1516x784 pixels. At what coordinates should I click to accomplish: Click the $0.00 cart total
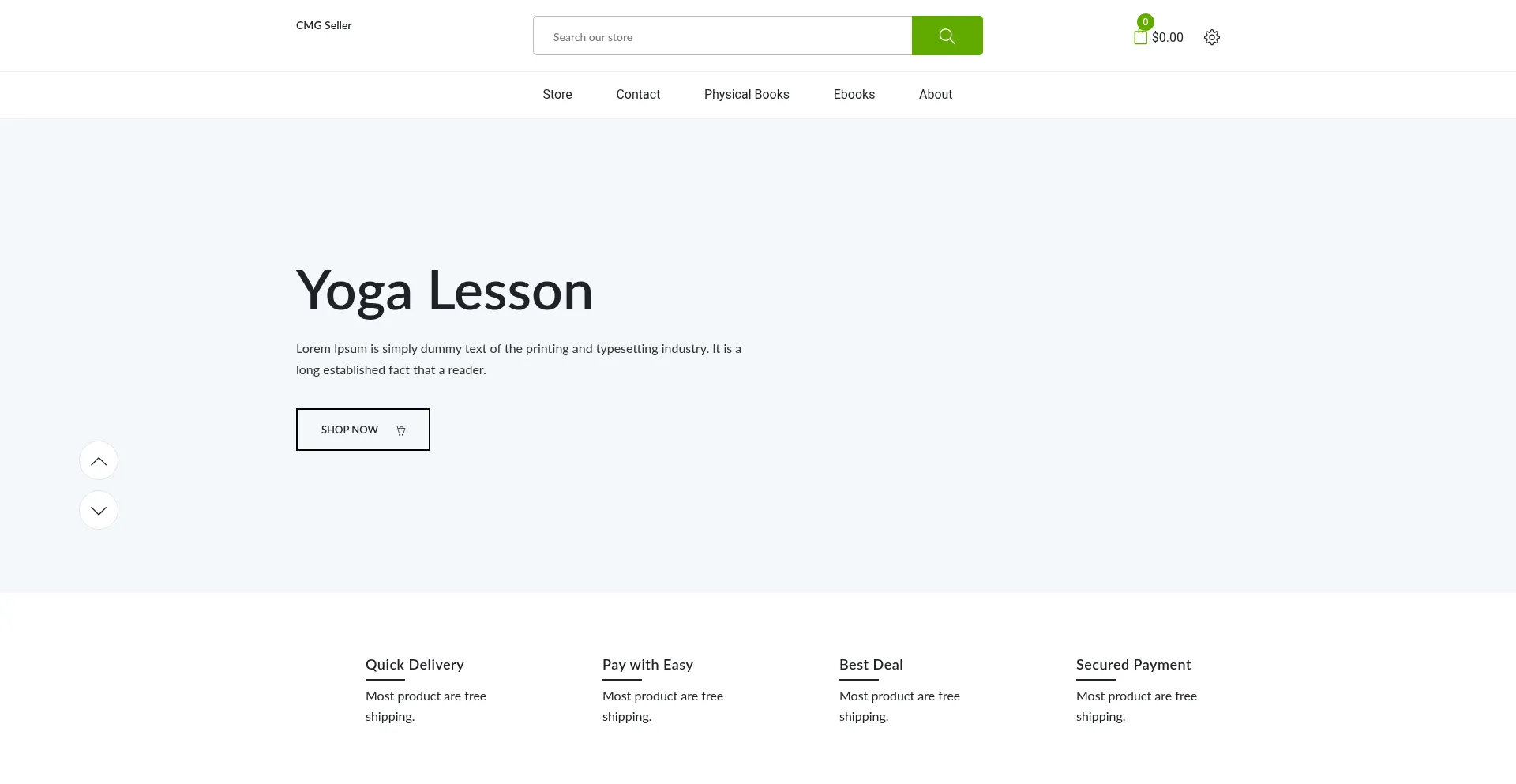point(1167,38)
